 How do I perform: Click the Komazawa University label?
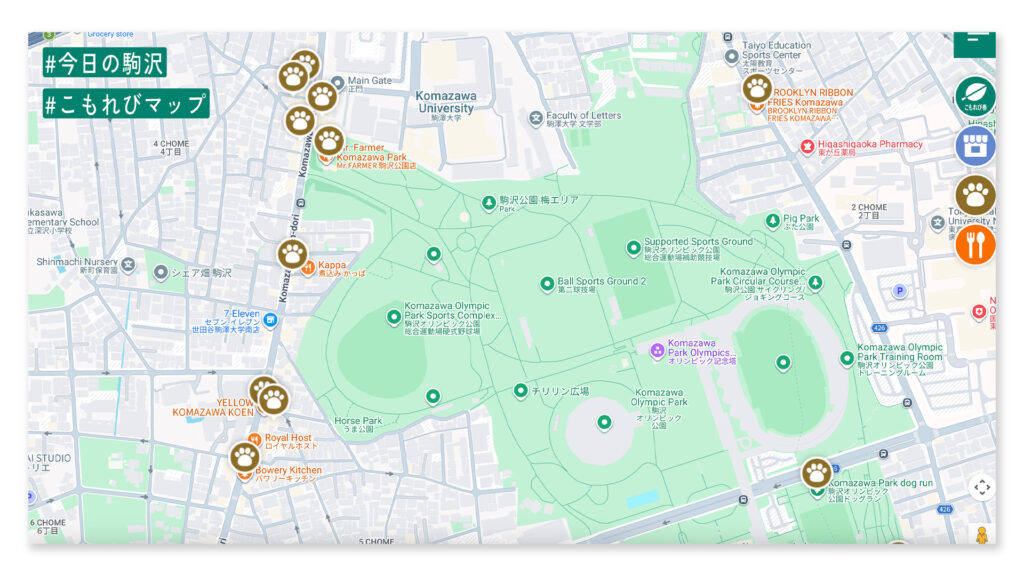446,102
